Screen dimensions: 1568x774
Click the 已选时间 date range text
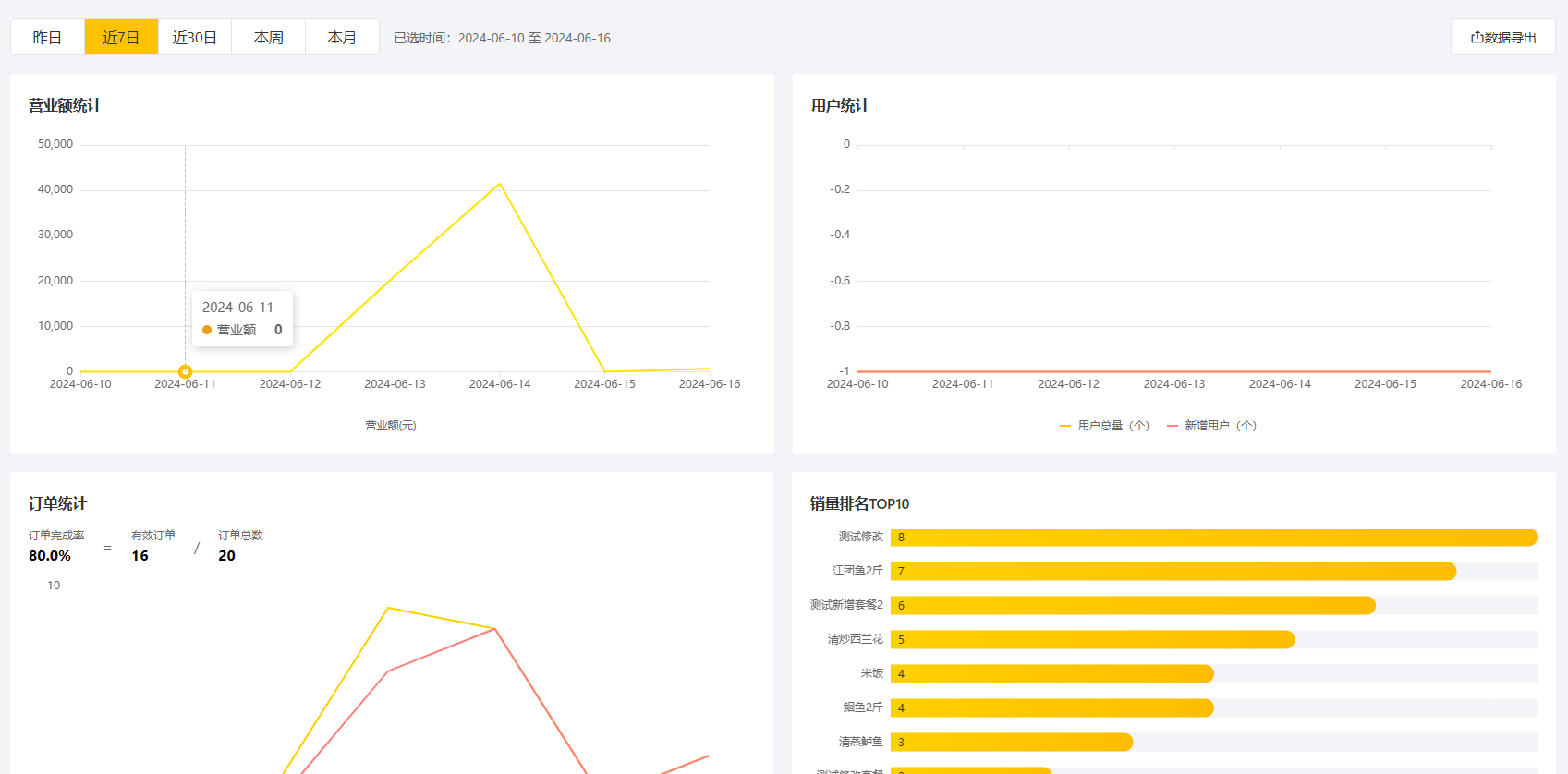502,38
